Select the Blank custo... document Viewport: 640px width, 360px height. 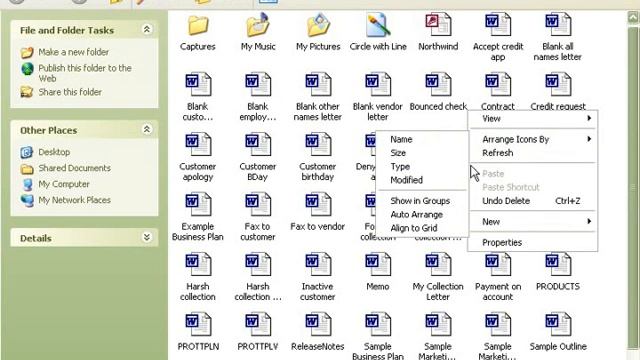[198, 84]
